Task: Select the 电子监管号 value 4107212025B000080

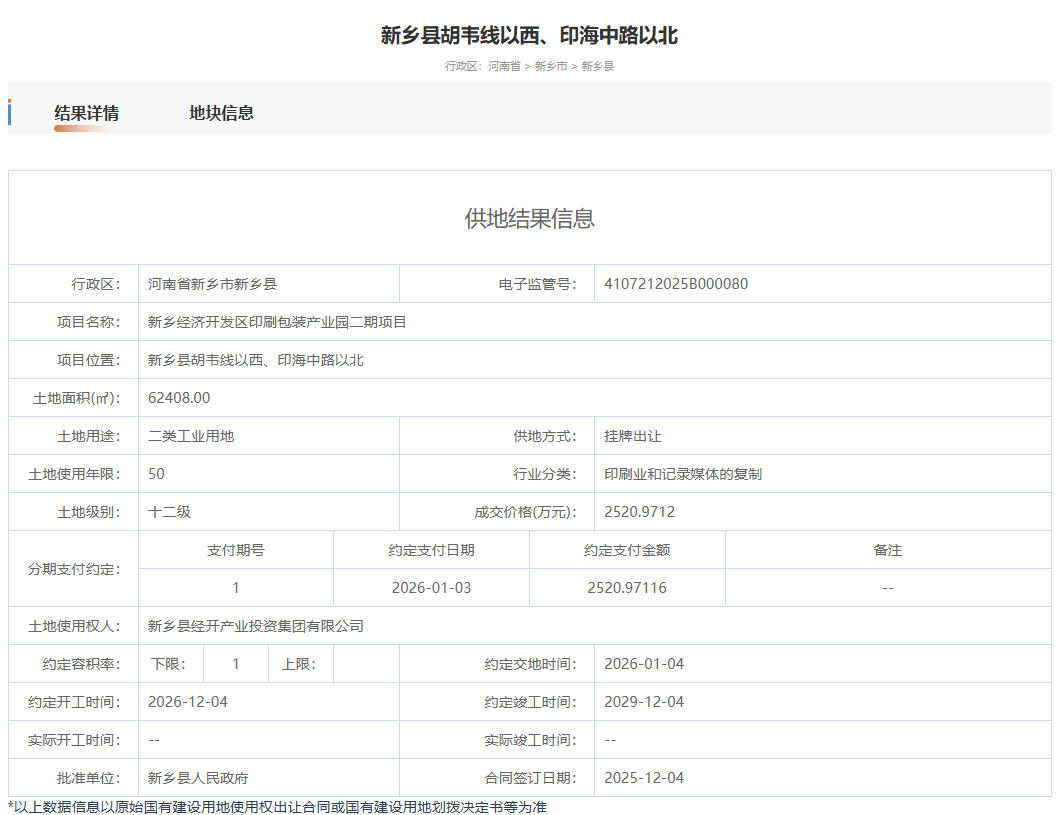Action: [x=676, y=284]
